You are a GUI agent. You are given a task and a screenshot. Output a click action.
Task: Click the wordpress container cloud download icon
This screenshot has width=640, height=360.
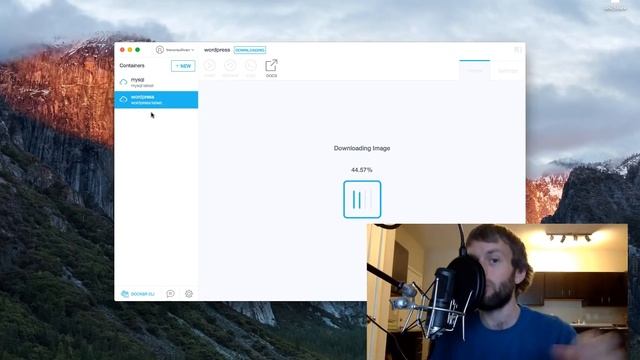point(123,100)
